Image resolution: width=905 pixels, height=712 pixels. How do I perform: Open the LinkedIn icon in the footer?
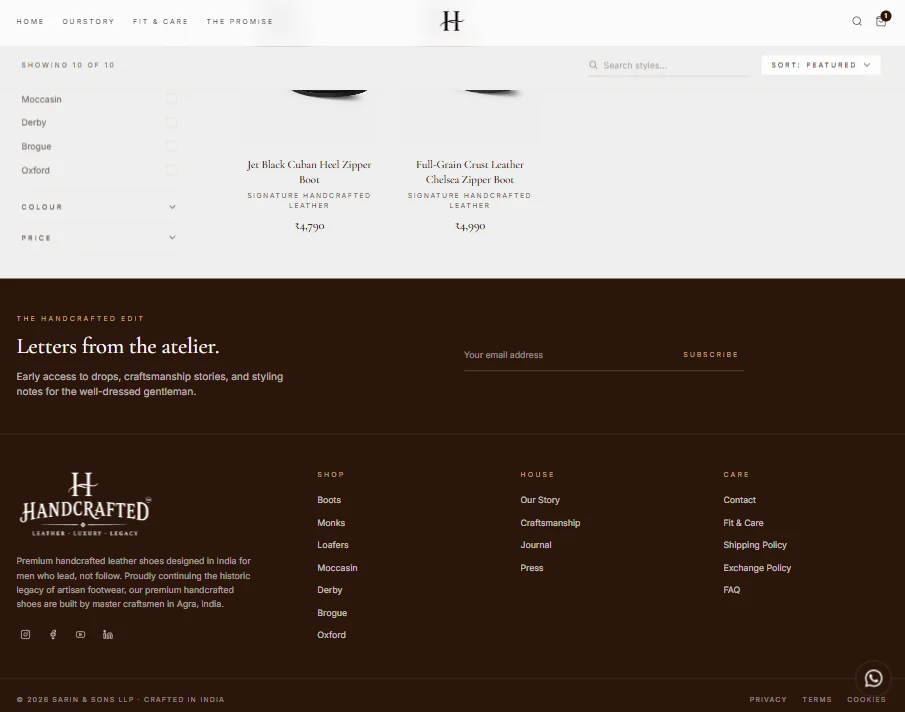(108, 635)
